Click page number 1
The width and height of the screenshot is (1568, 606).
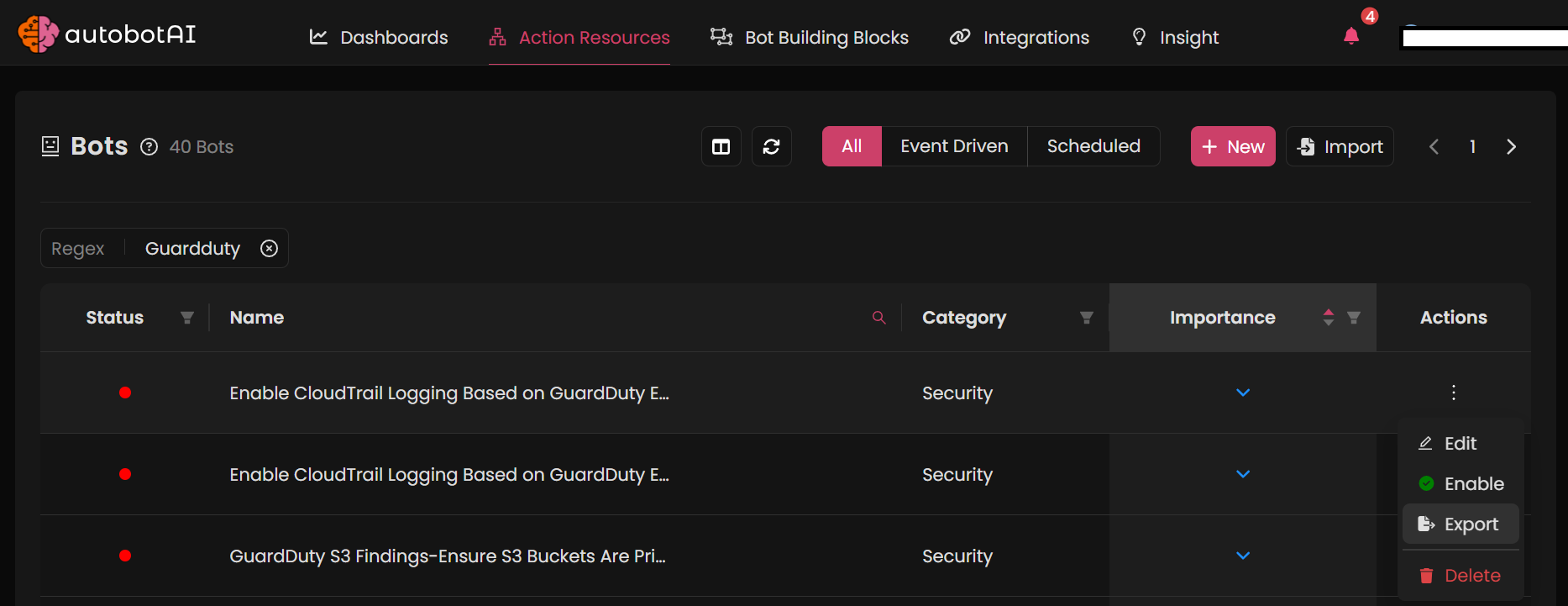[1472, 146]
